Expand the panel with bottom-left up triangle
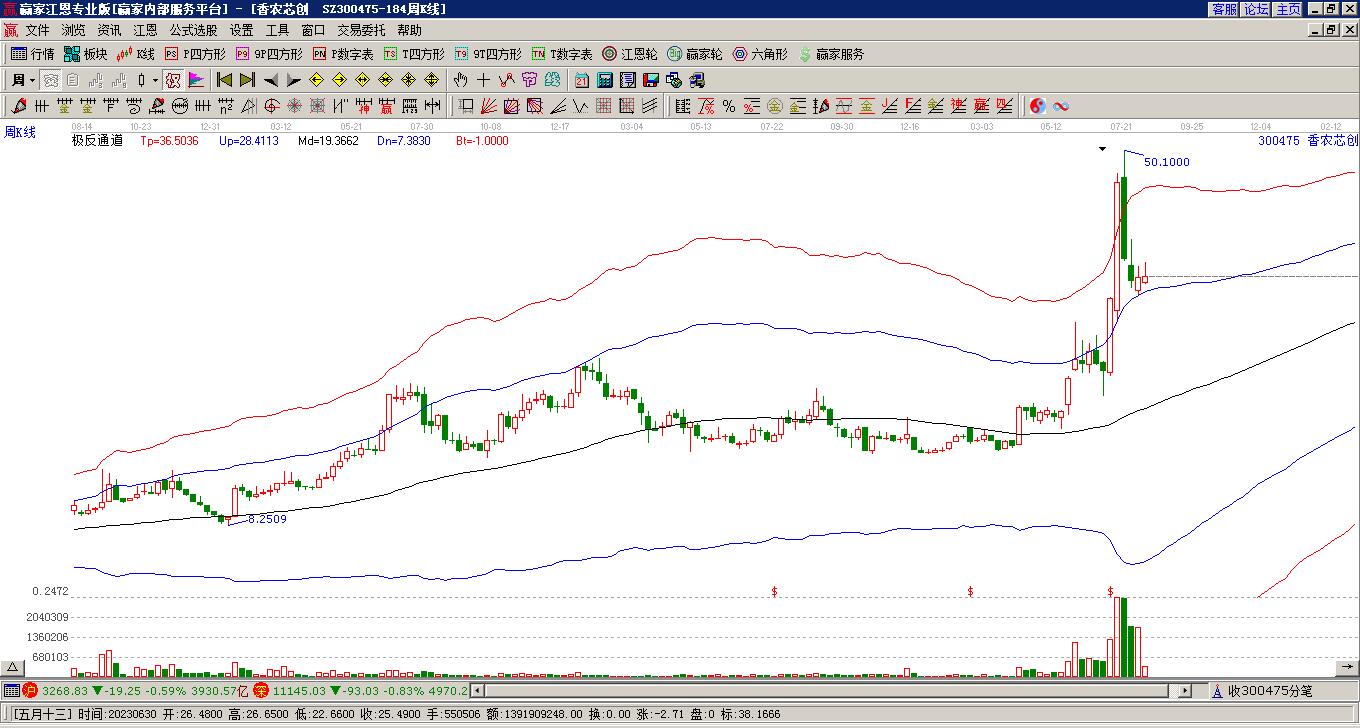Screen dimensions: 1360x728 coord(13,667)
